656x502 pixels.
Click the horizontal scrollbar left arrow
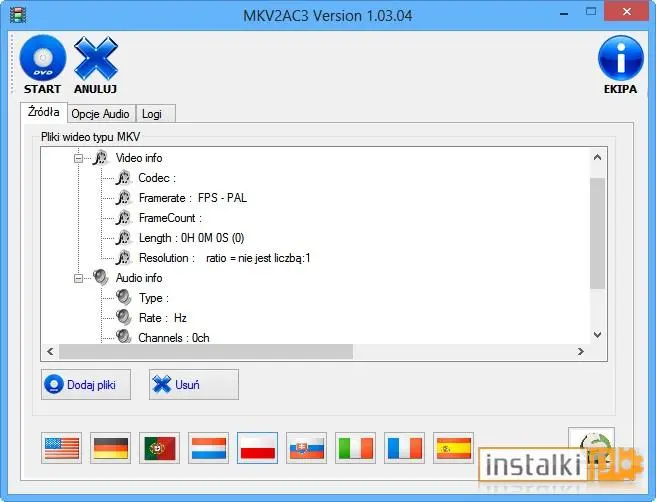point(50,351)
